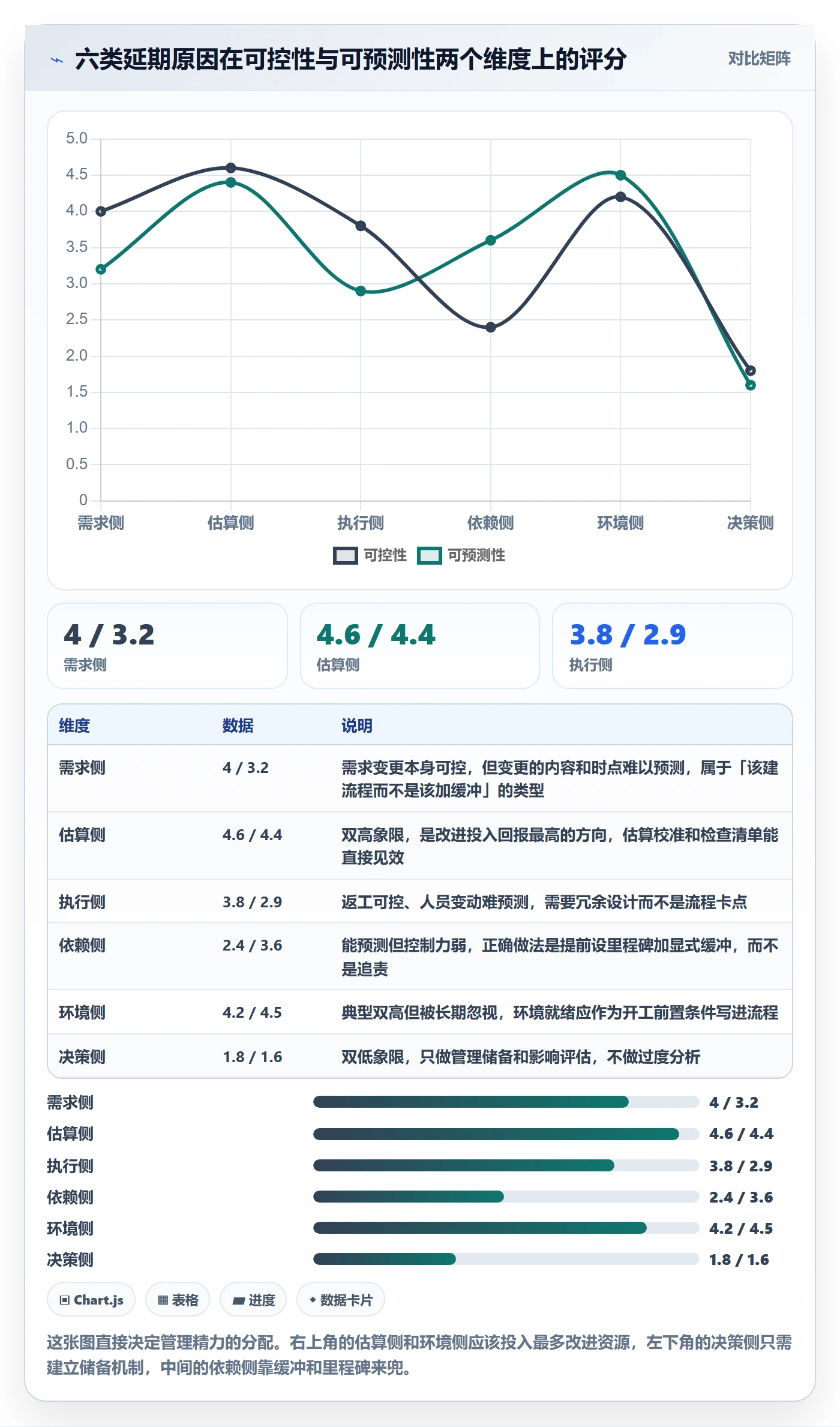The width and height of the screenshot is (840, 1427).
Task: Click the 可预测性 data point for 执行侧
Action: point(361,291)
